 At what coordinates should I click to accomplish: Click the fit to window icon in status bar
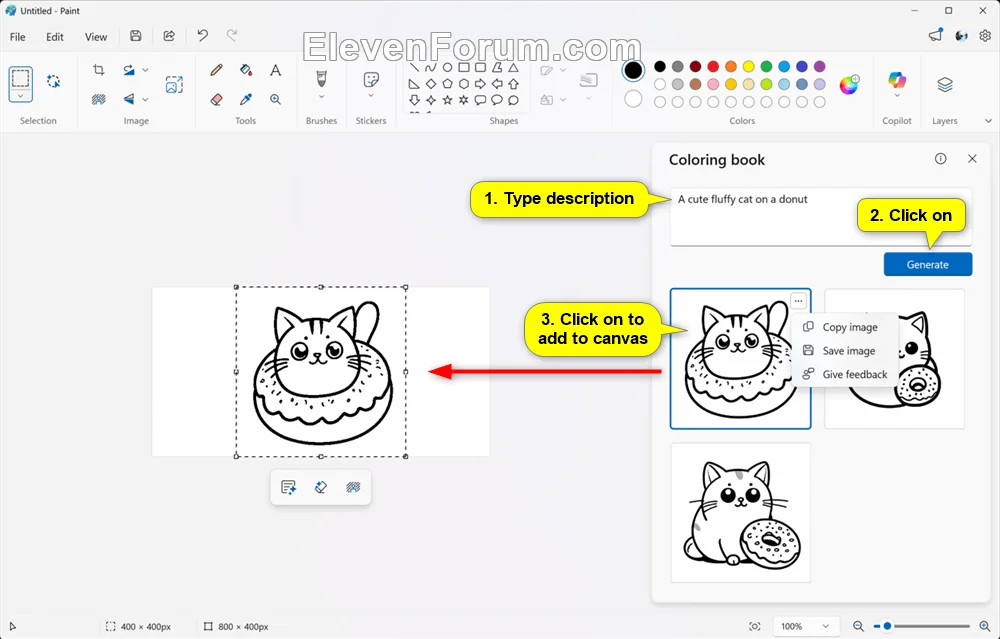(x=754, y=626)
